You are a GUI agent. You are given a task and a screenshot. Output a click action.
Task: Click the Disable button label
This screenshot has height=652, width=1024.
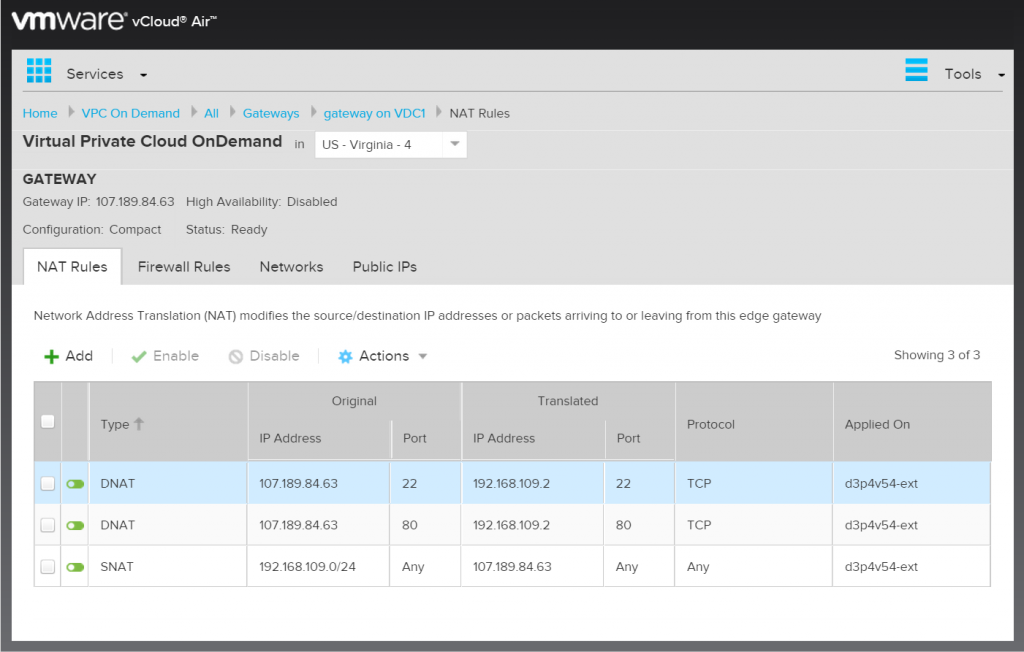tap(274, 356)
